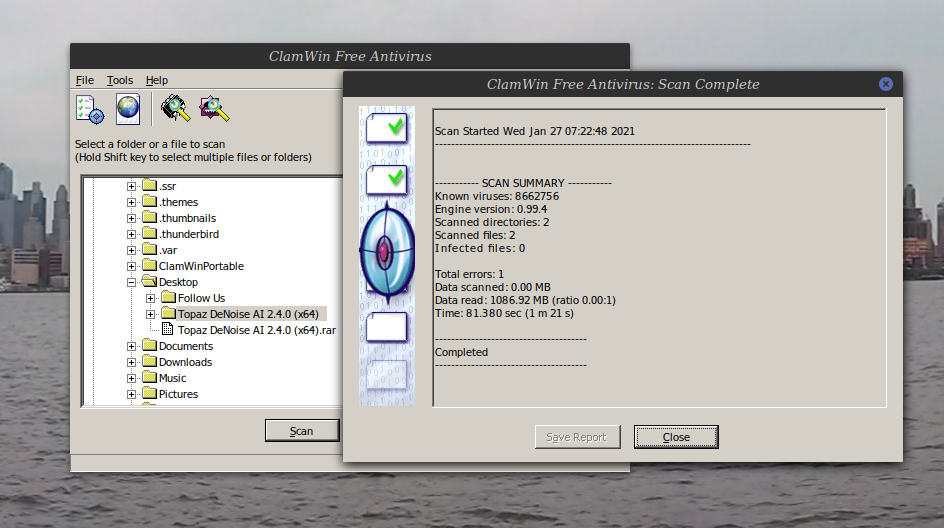Expand the .var folder node
This screenshot has width=944, height=528.
[131, 250]
